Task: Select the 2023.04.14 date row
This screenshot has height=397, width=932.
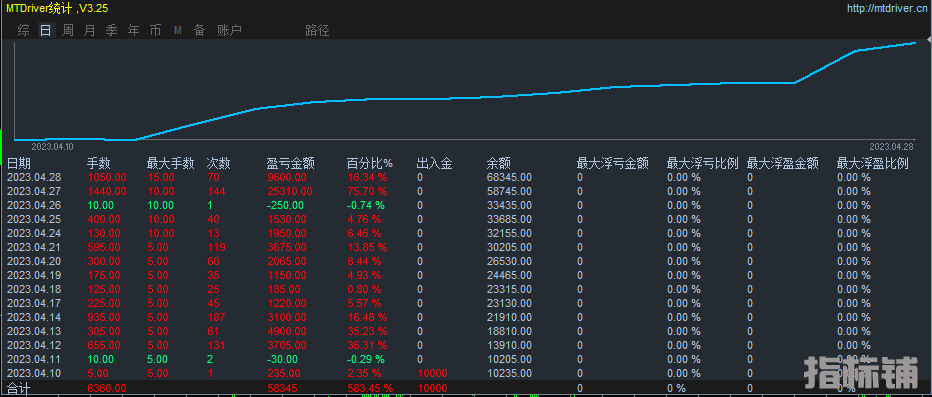Action: point(34,317)
